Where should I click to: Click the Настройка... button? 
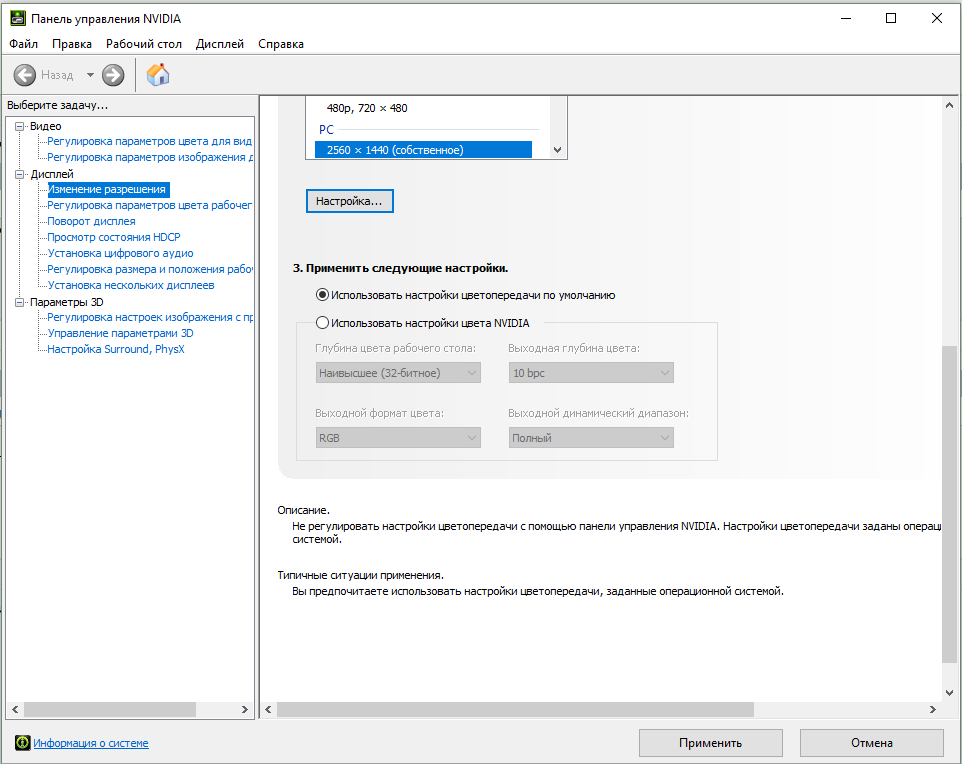click(x=350, y=201)
